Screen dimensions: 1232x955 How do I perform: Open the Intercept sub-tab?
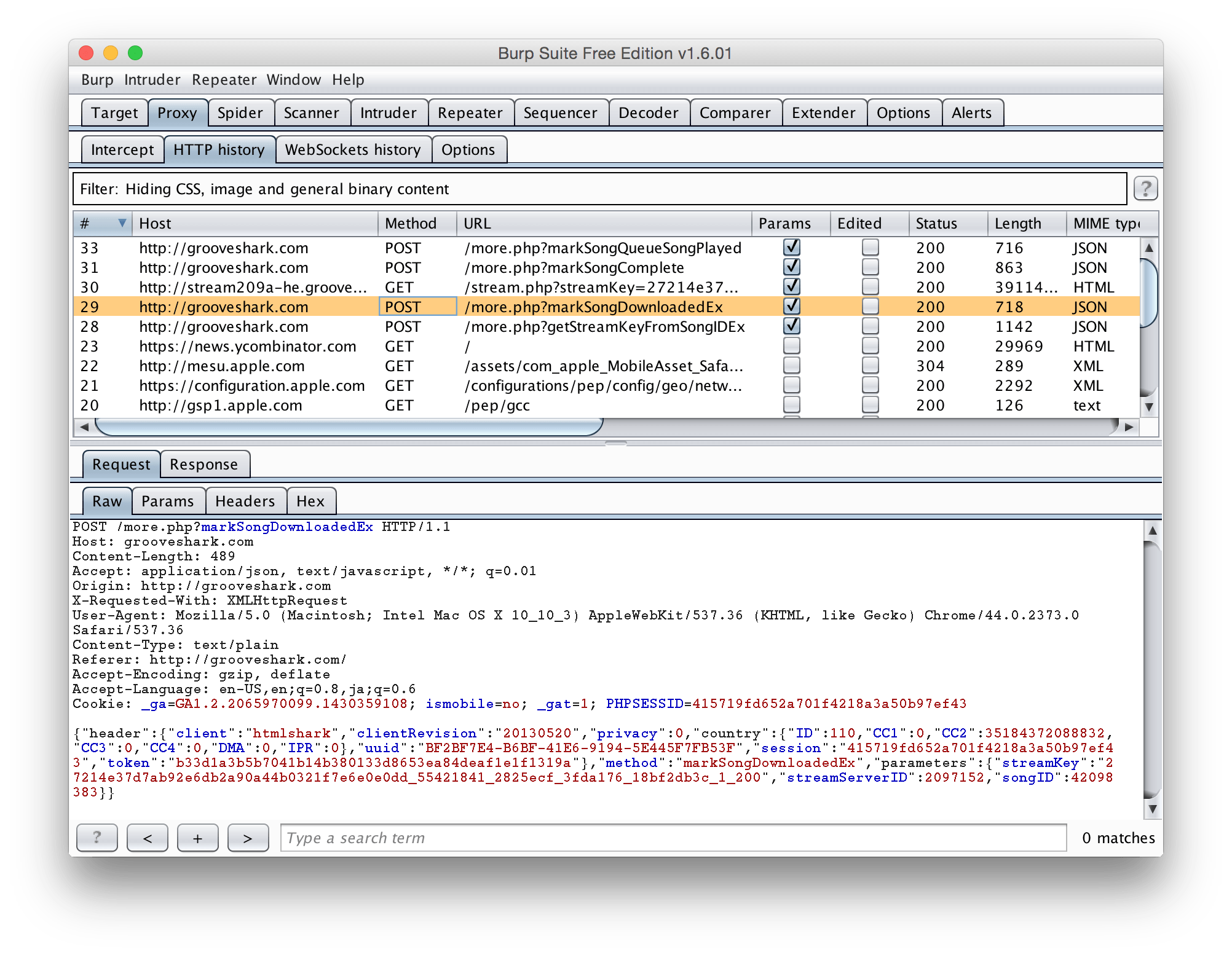point(122,150)
